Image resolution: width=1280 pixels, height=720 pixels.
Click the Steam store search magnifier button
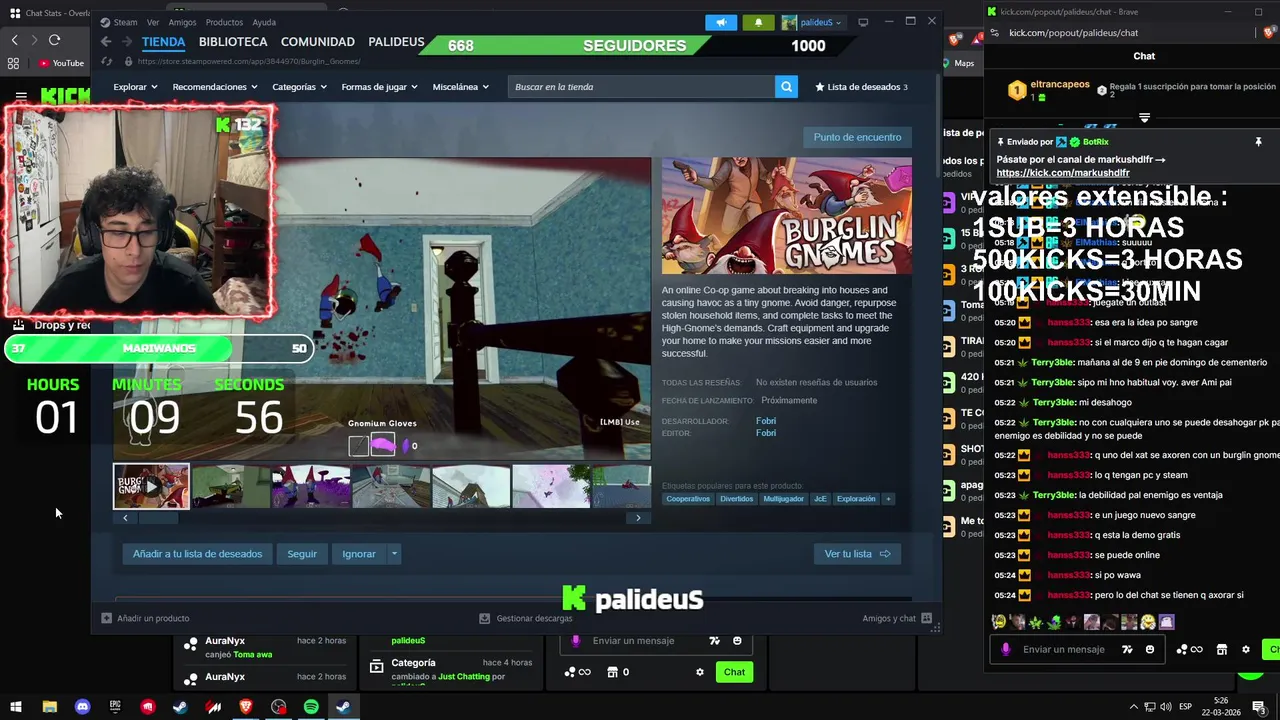pos(787,87)
